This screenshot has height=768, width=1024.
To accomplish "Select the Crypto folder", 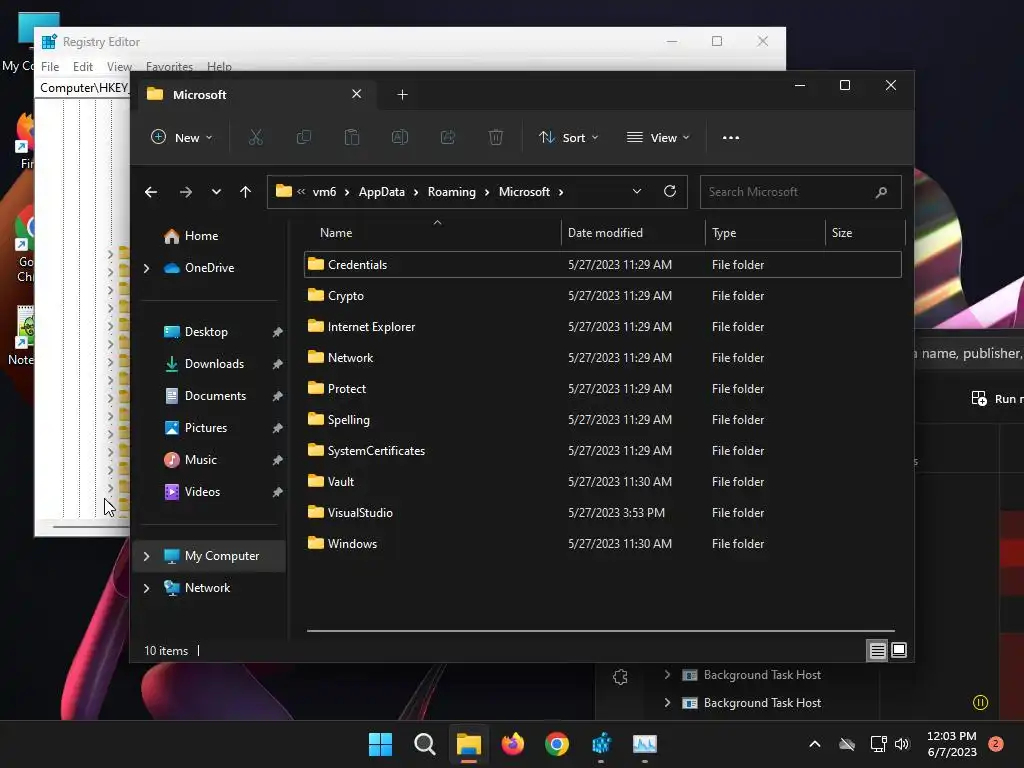I will point(603,296).
